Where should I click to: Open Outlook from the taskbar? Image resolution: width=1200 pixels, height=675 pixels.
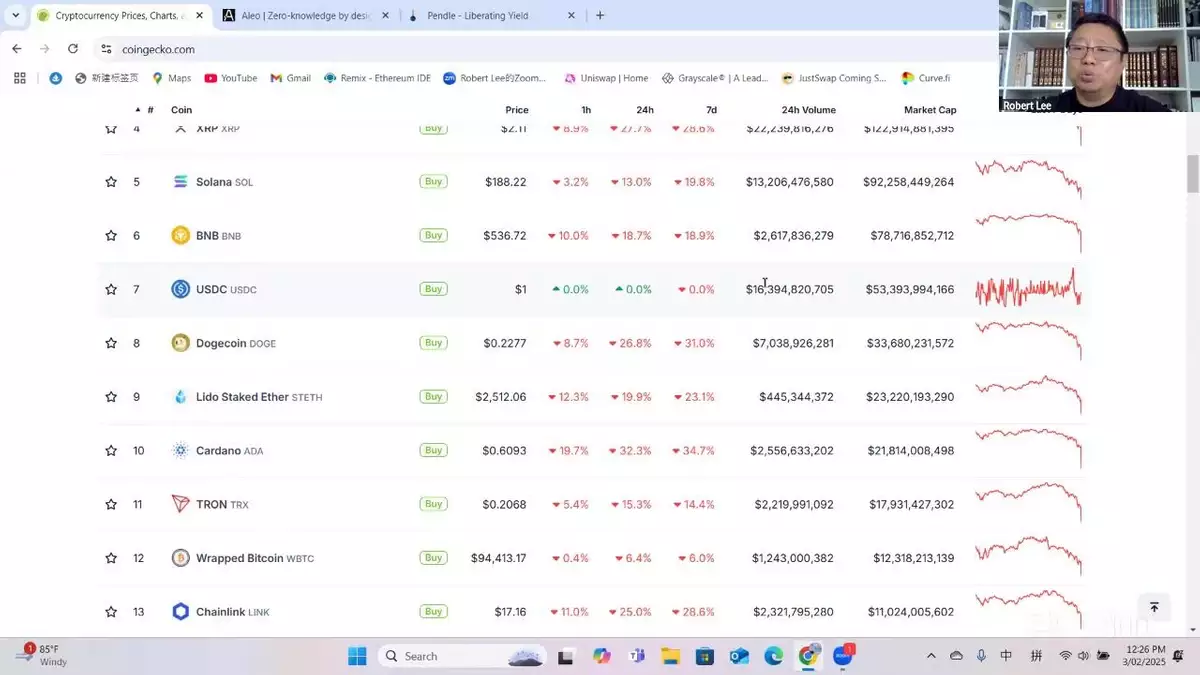tap(739, 656)
